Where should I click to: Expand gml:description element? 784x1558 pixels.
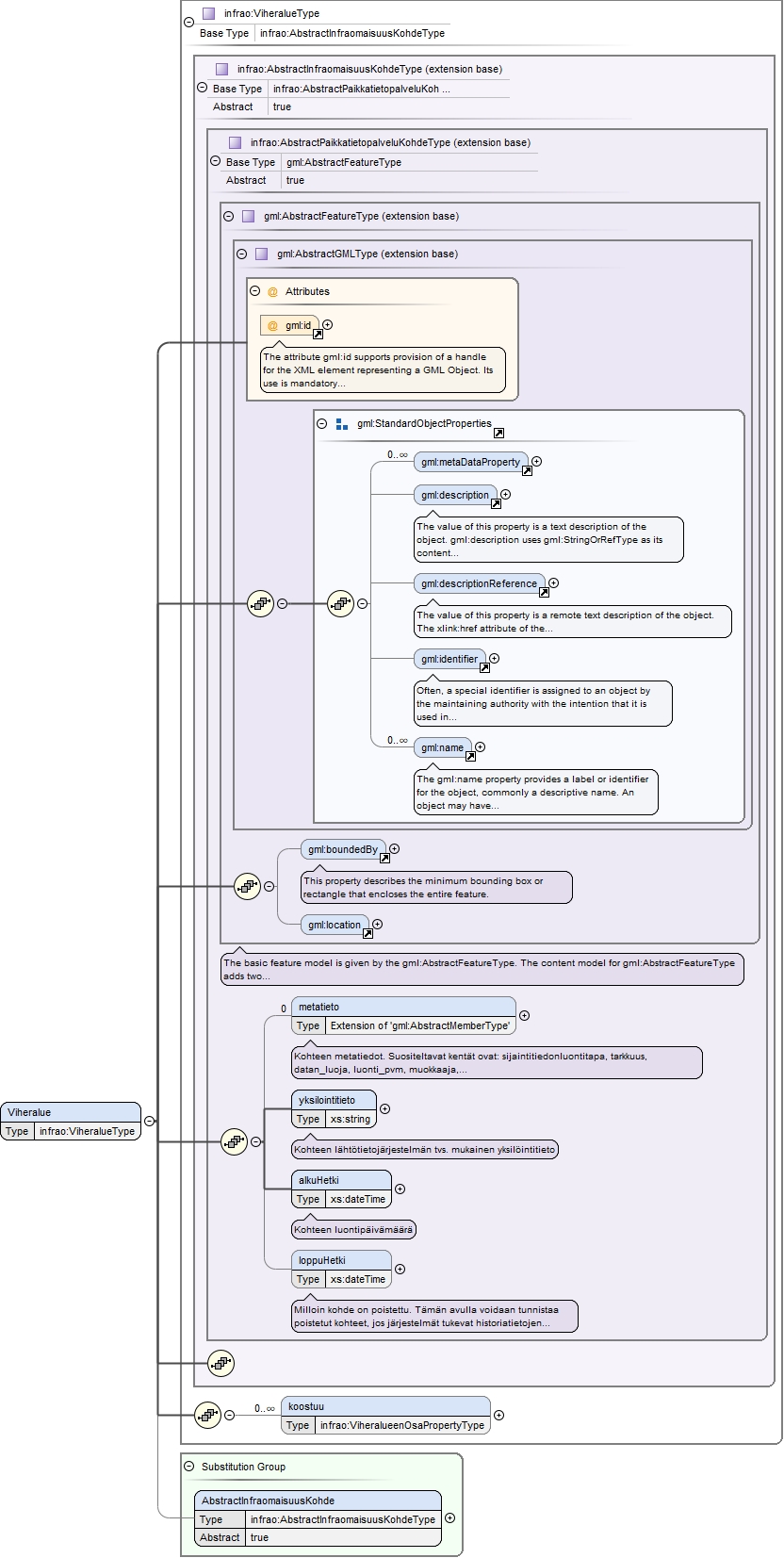505,494
